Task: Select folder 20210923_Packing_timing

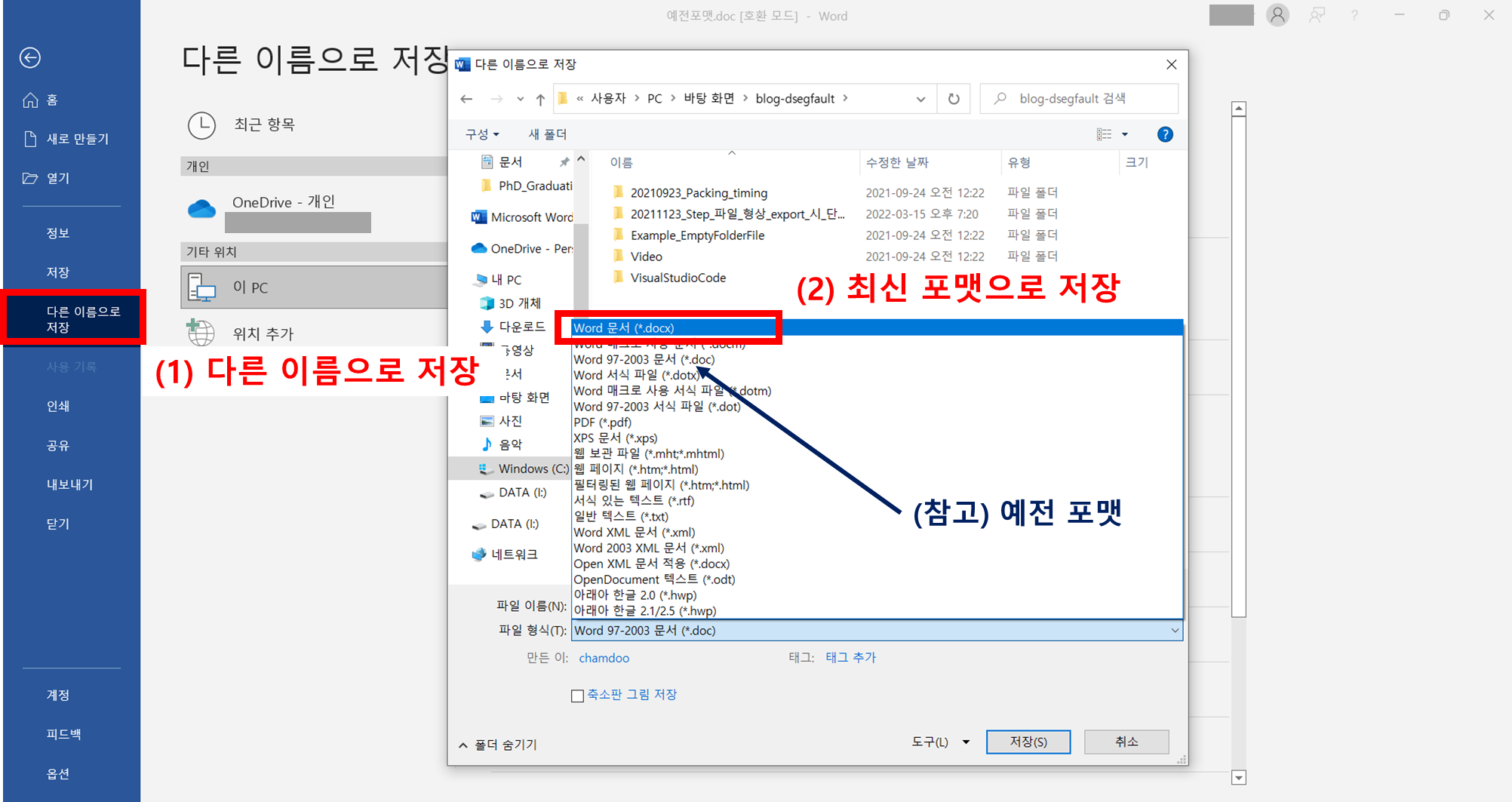Action: [699, 193]
